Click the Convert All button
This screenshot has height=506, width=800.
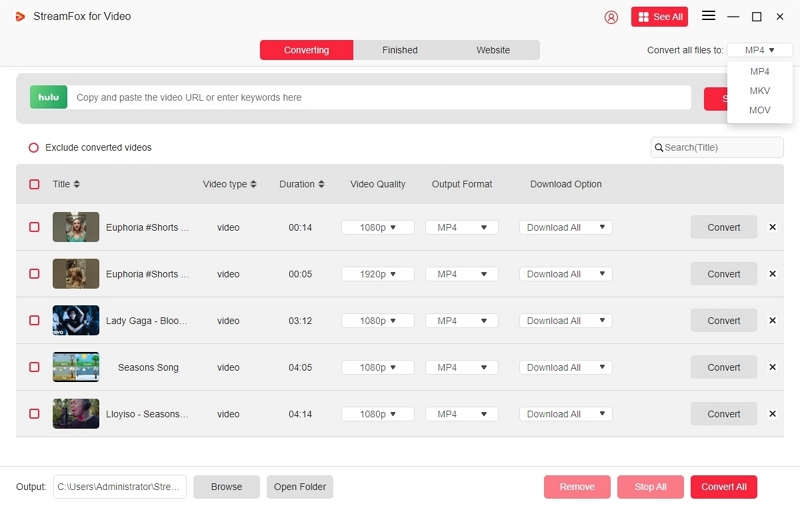[x=723, y=487]
